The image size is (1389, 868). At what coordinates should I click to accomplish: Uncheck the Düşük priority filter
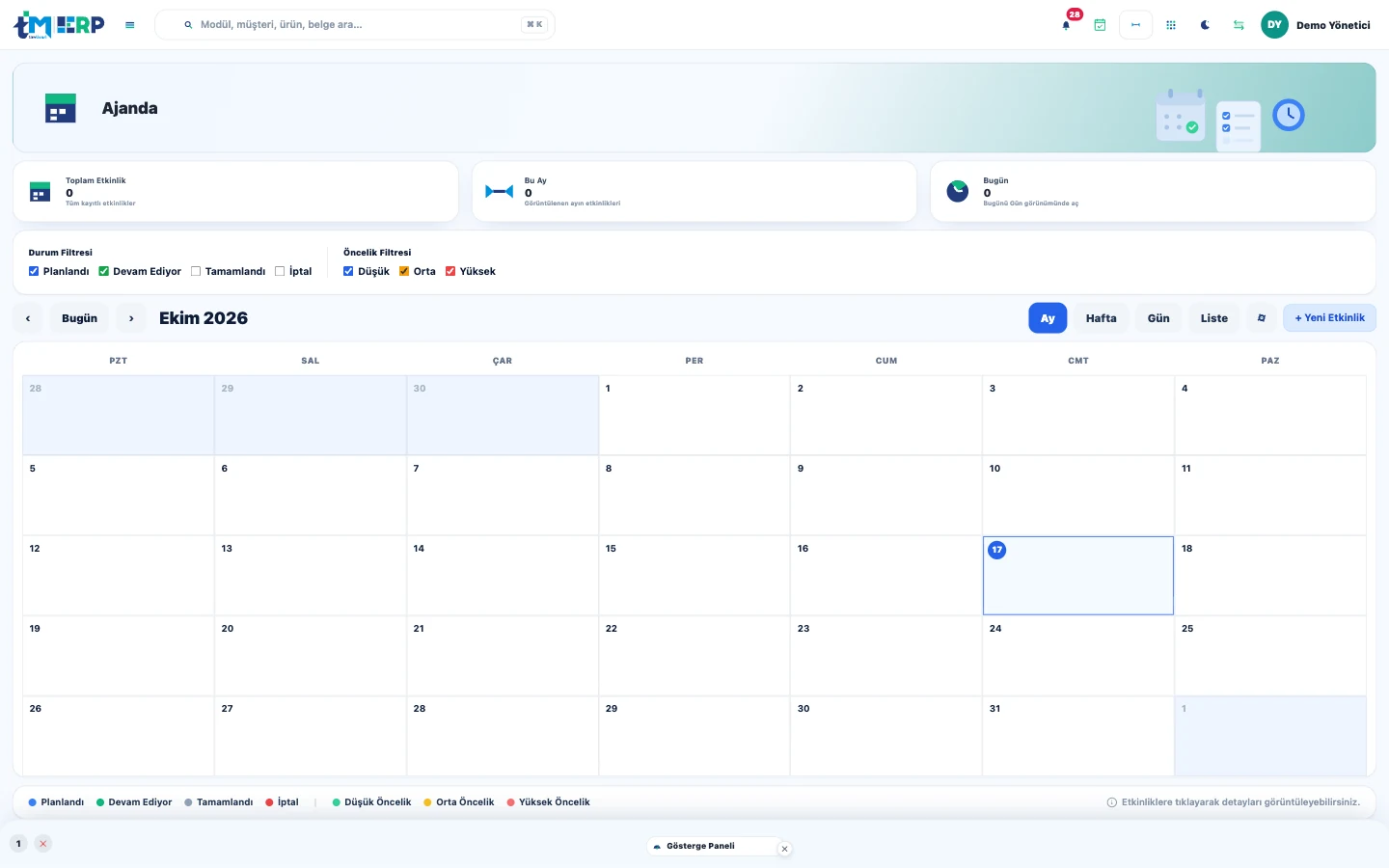[348, 272]
